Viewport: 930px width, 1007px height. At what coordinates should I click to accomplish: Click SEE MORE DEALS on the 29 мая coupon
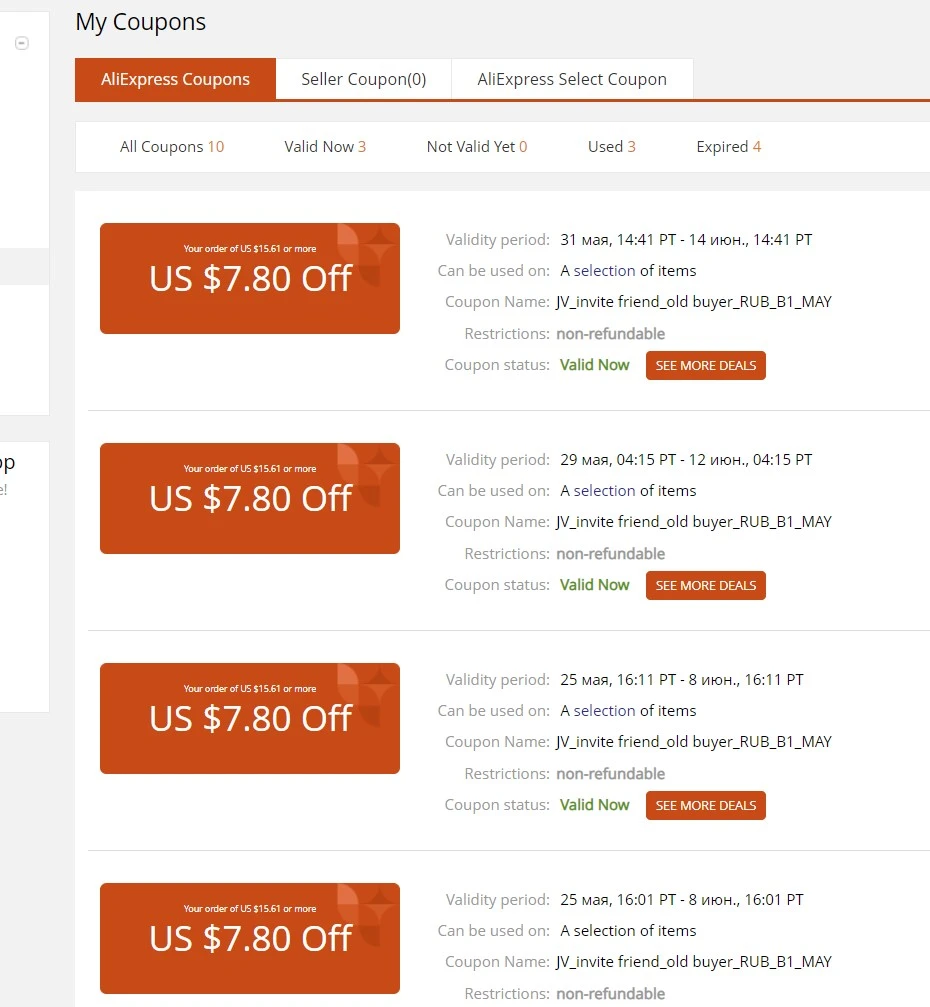click(x=705, y=585)
